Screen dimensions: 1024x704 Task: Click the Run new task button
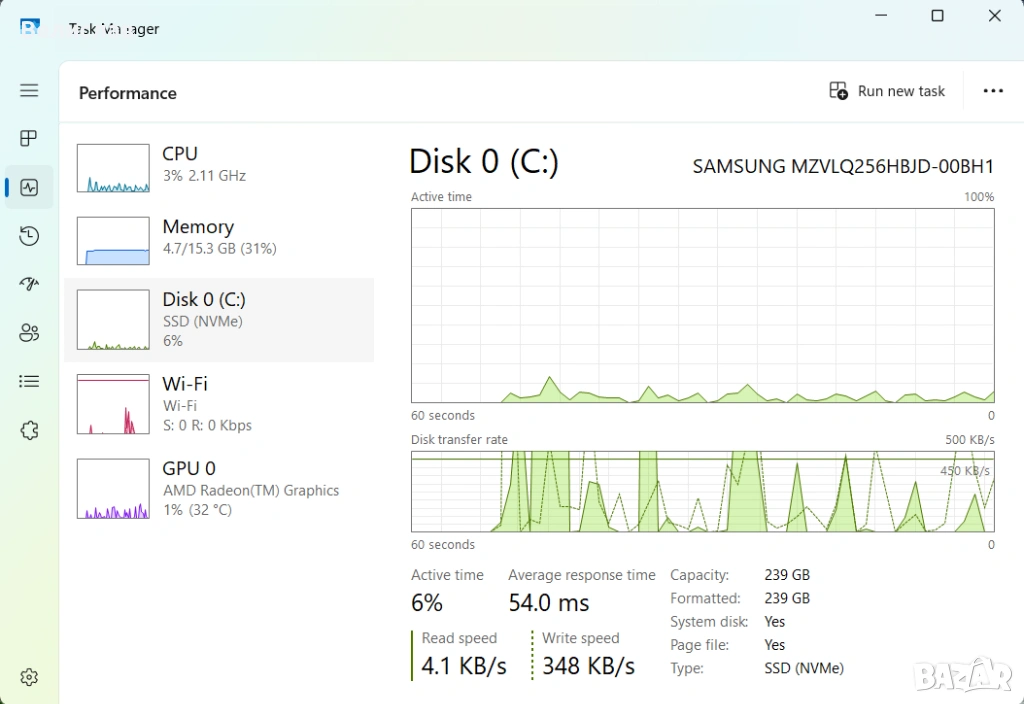click(x=887, y=91)
